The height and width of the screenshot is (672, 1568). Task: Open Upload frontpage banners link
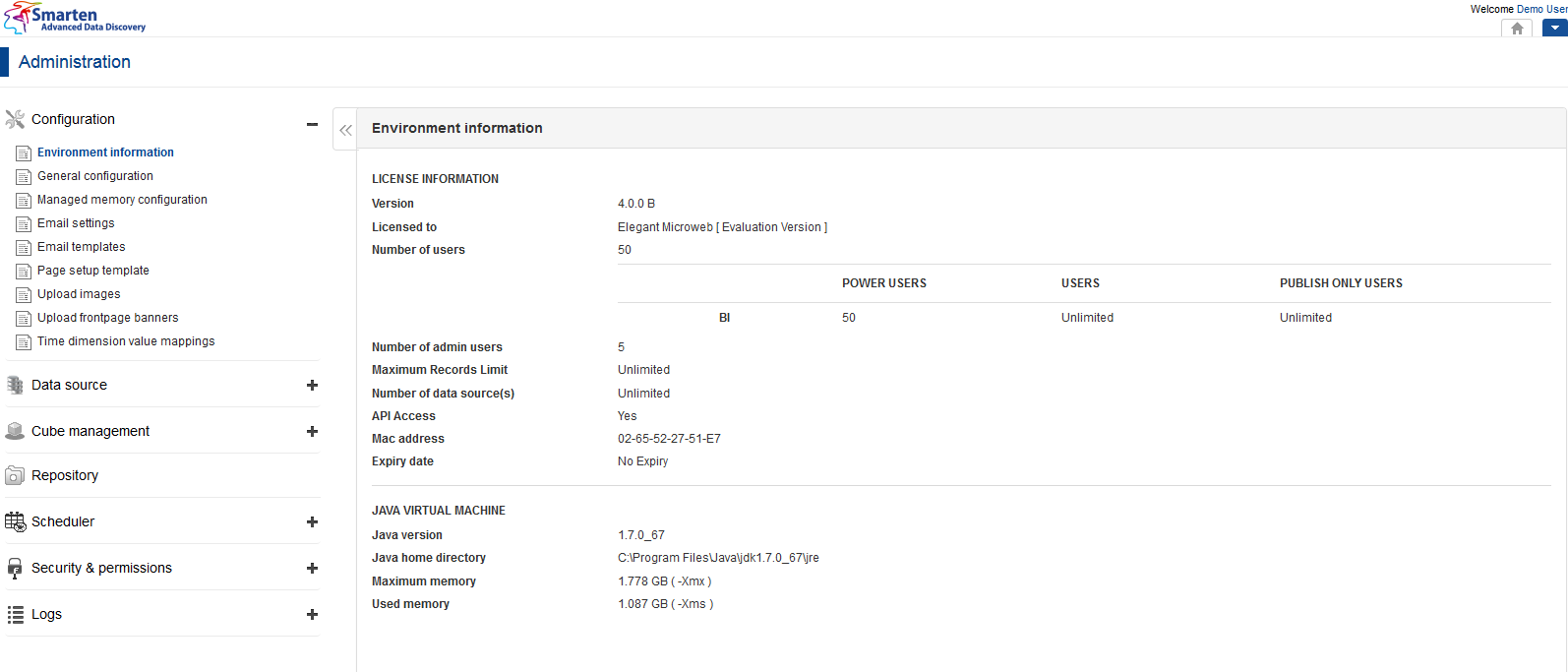108,318
